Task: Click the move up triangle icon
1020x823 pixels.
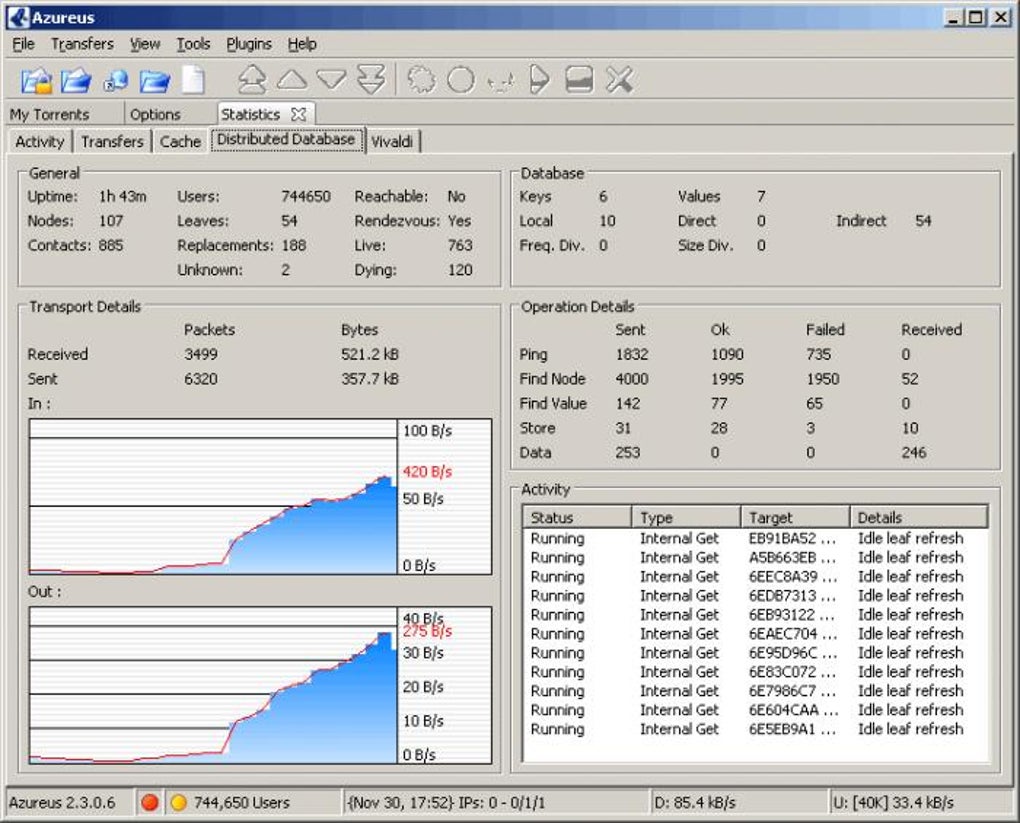Action: pyautogui.click(x=291, y=80)
